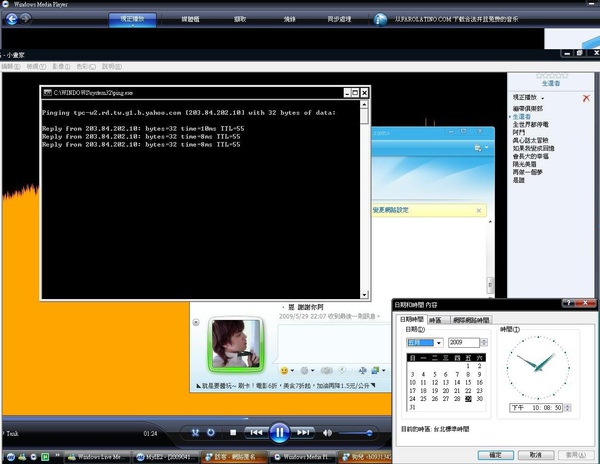Open the 影像 menu in the Paint window
Image resolution: width=600 pixels, height=464 pixels.
(61, 67)
